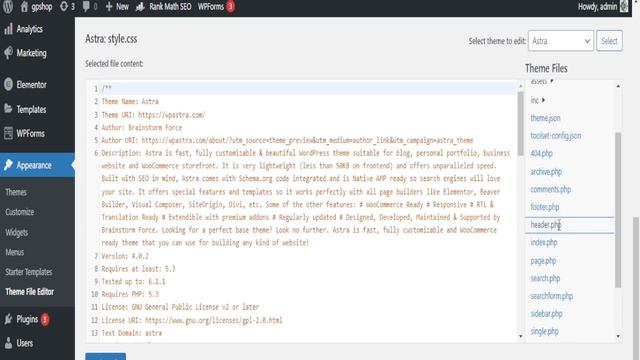Expand the inc folder
Viewport: 640px width, 360px height.
pyautogui.click(x=543, y=100)
